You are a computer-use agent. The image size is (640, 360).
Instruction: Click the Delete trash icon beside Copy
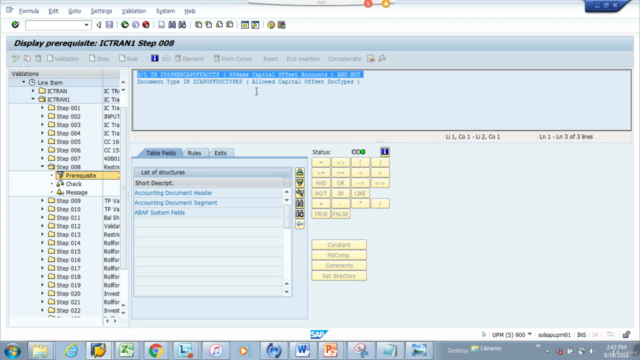[38, 58]
